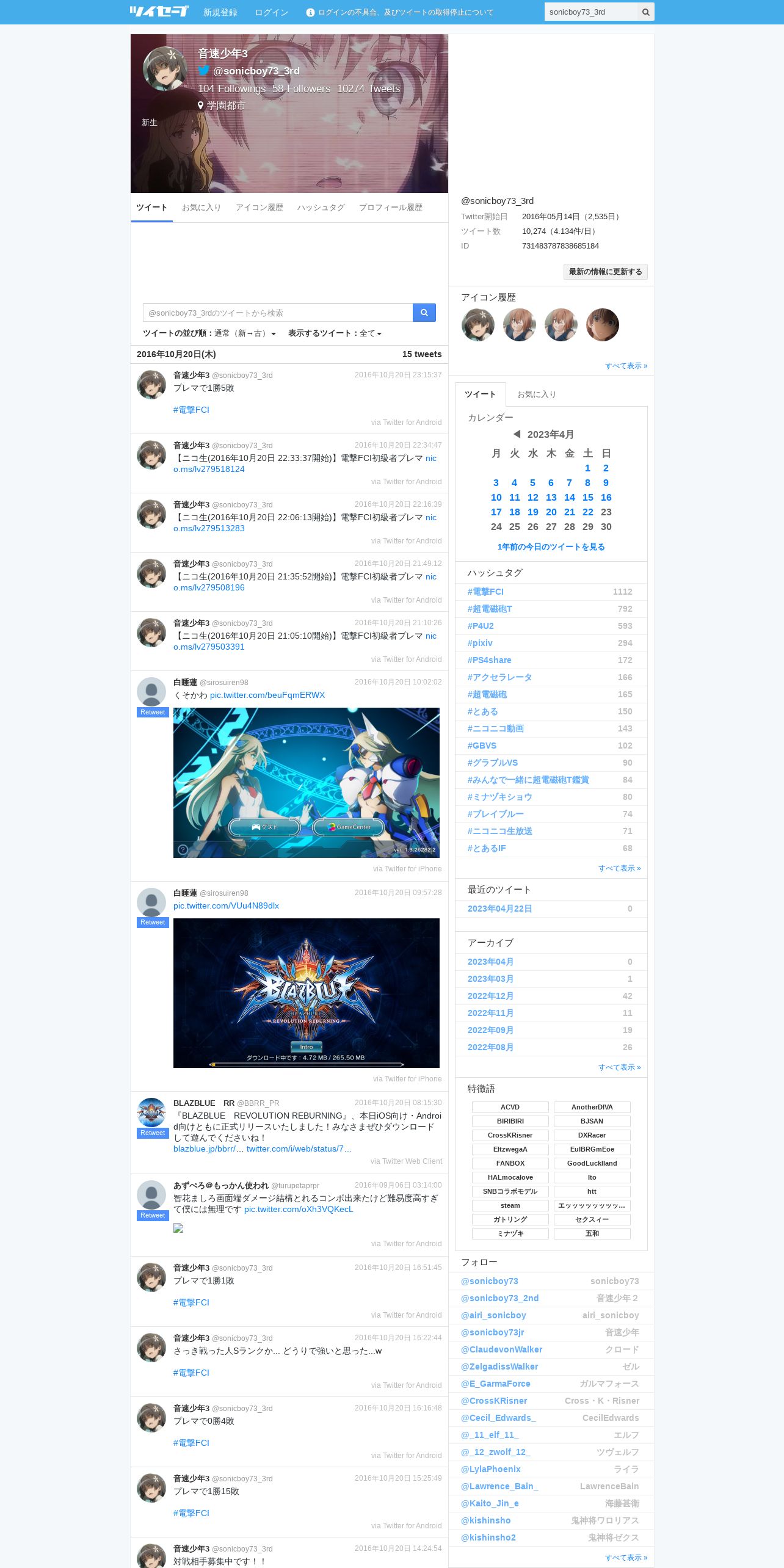
Task: Open followed account @LylaPhoenix
Action: (491, 1469)
